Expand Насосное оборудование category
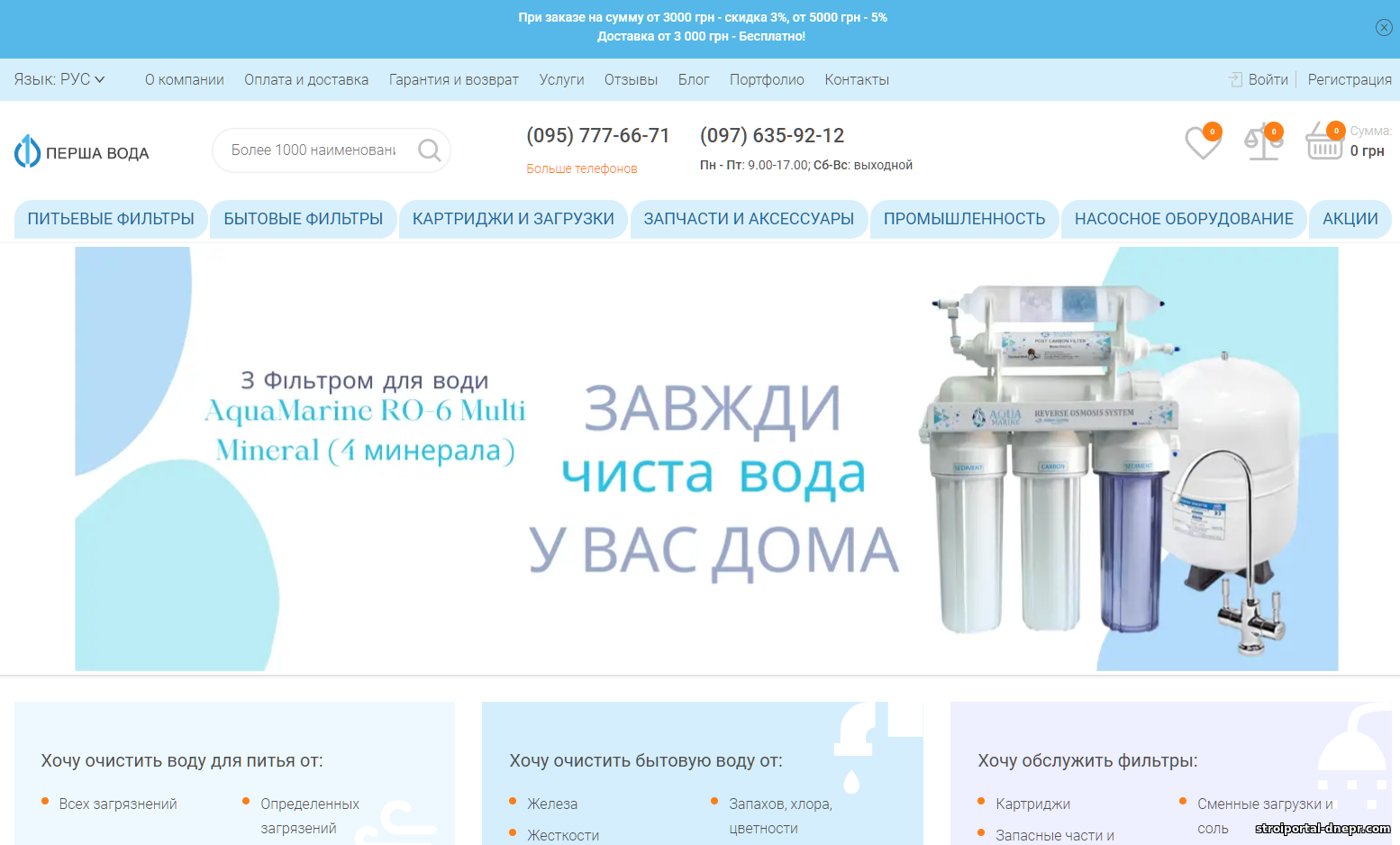 coord(1184,219)
